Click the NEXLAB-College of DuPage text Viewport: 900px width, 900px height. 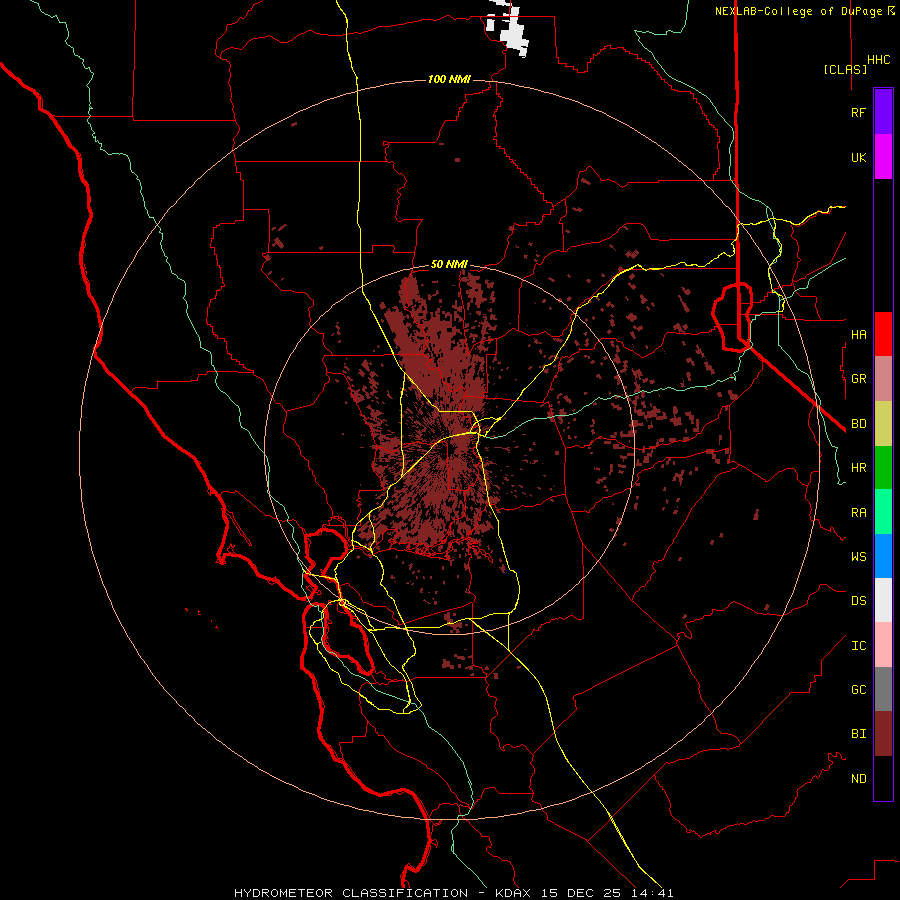point(798,11)
